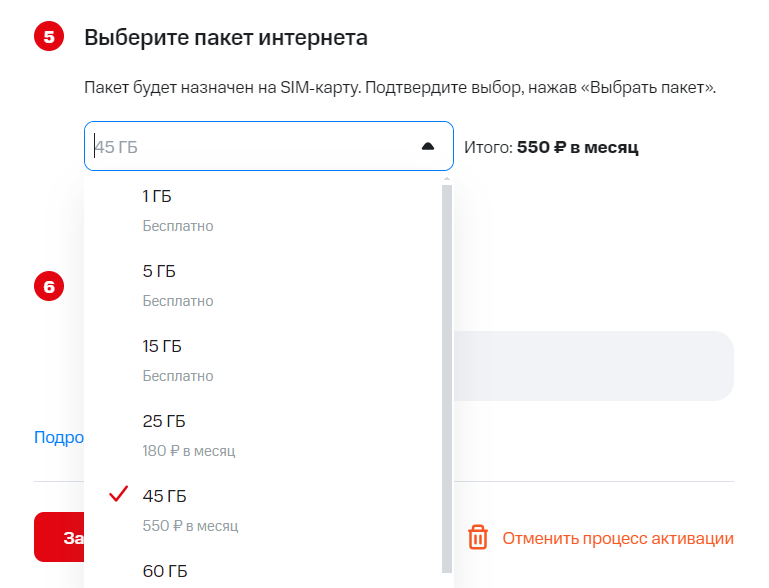Click the red checkmark beside 45 ГБ
769x588 pixels.
point(119,495)
